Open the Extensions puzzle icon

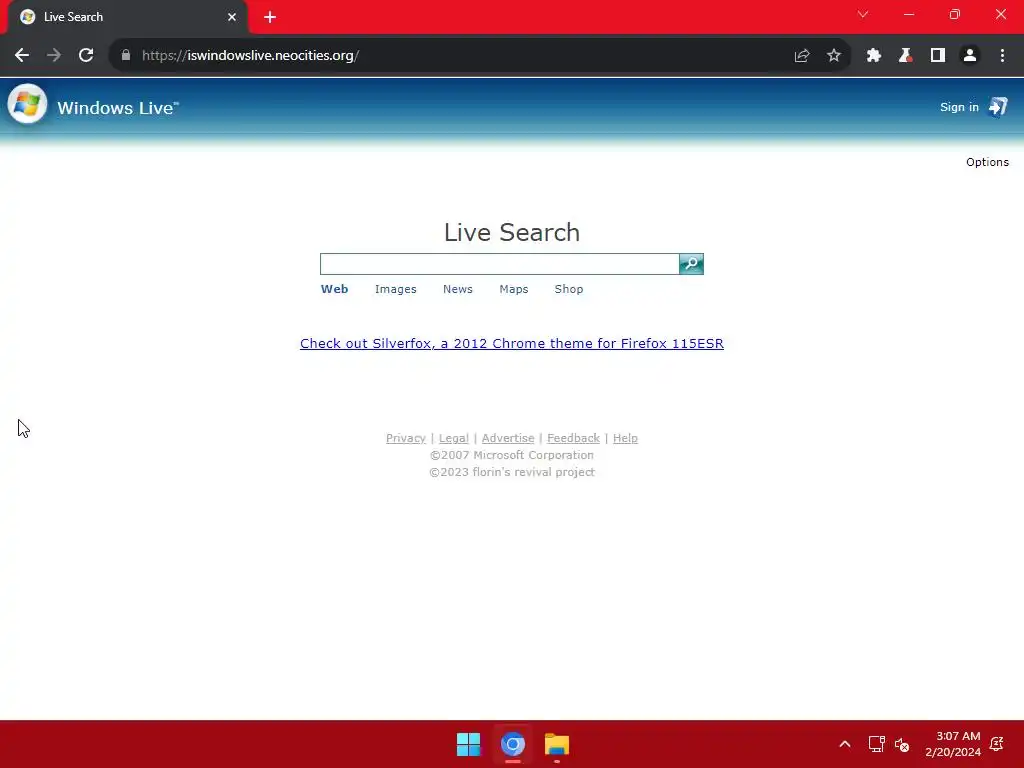(x=874, y=56)
